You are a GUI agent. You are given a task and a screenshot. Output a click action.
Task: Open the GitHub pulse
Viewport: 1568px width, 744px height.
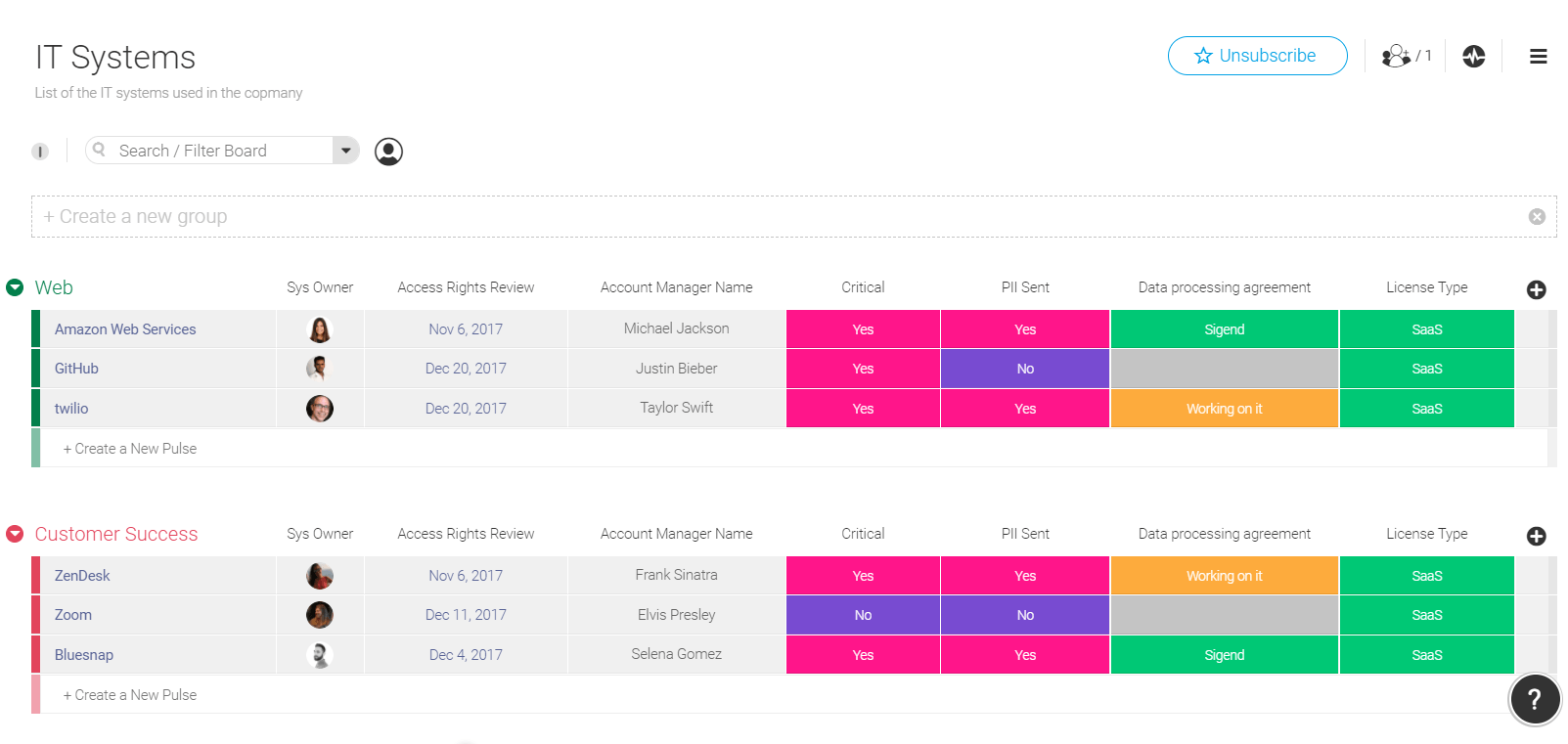tap(76, 369)
